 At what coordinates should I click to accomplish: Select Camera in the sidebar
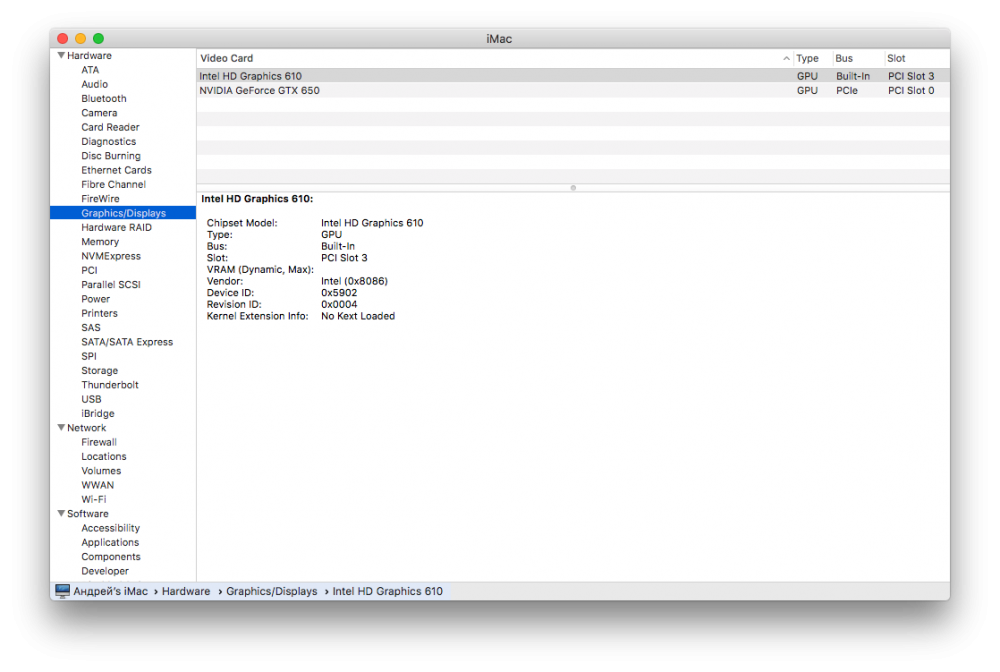click(x=99, y=113)
